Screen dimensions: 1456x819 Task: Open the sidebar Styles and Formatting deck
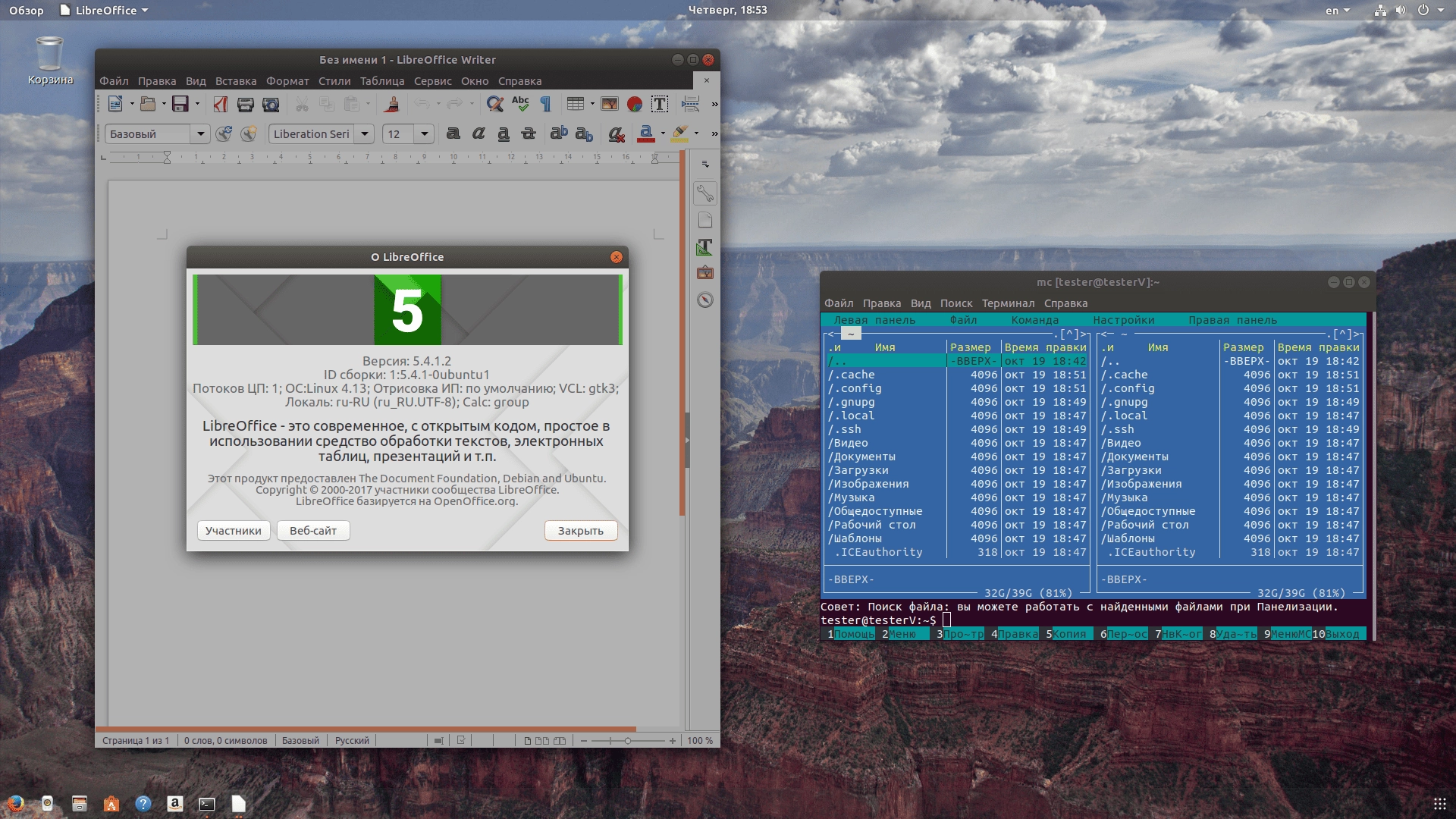point(705,246)
